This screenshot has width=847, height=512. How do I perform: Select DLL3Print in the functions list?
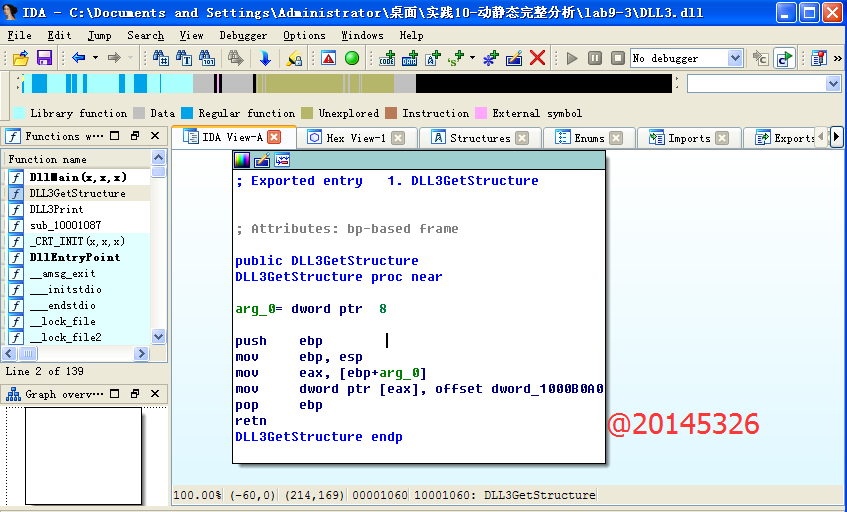click(x=56, y=210)
